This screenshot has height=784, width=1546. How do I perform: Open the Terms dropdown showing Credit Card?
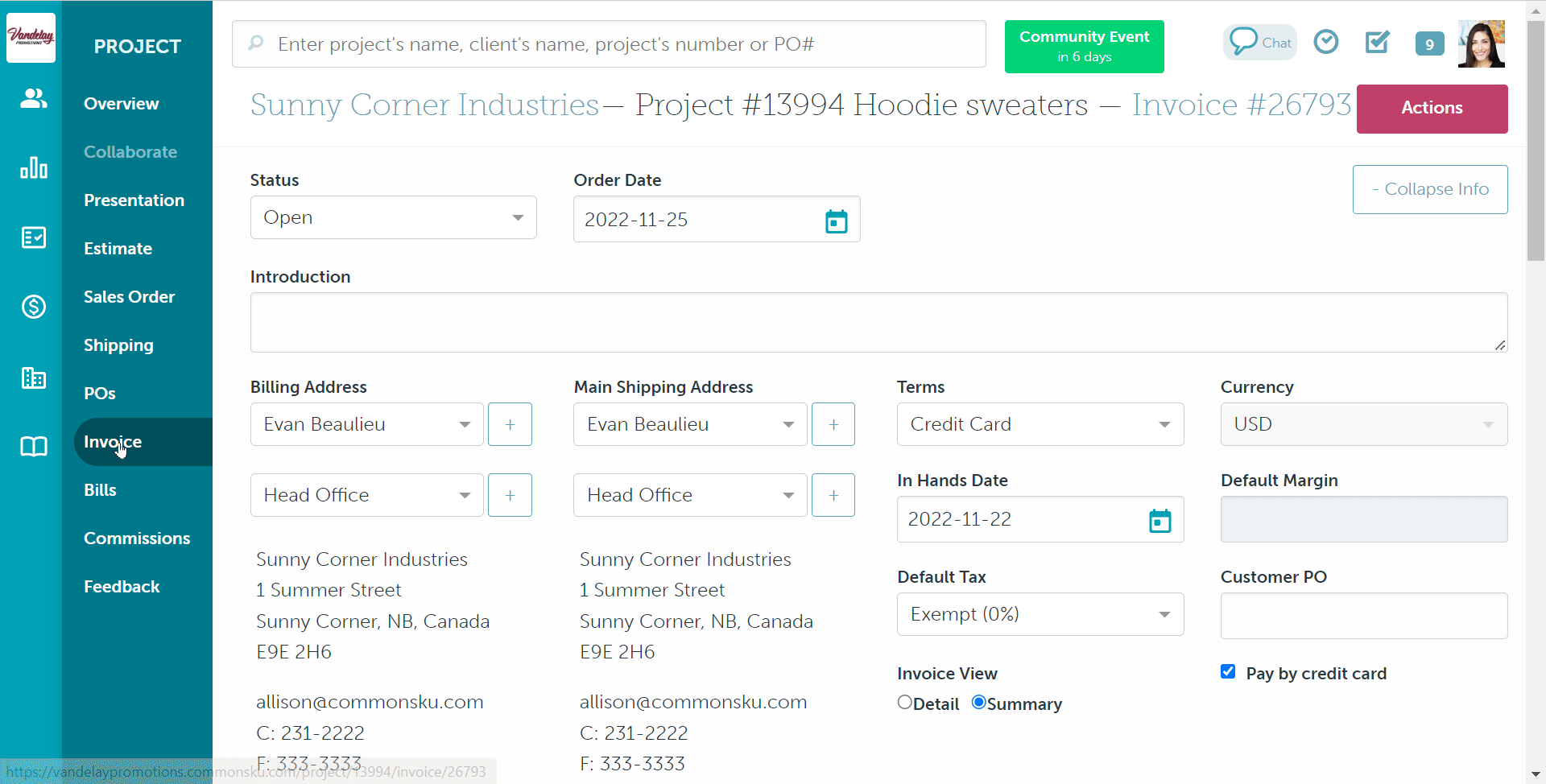tap(1040, 424)
